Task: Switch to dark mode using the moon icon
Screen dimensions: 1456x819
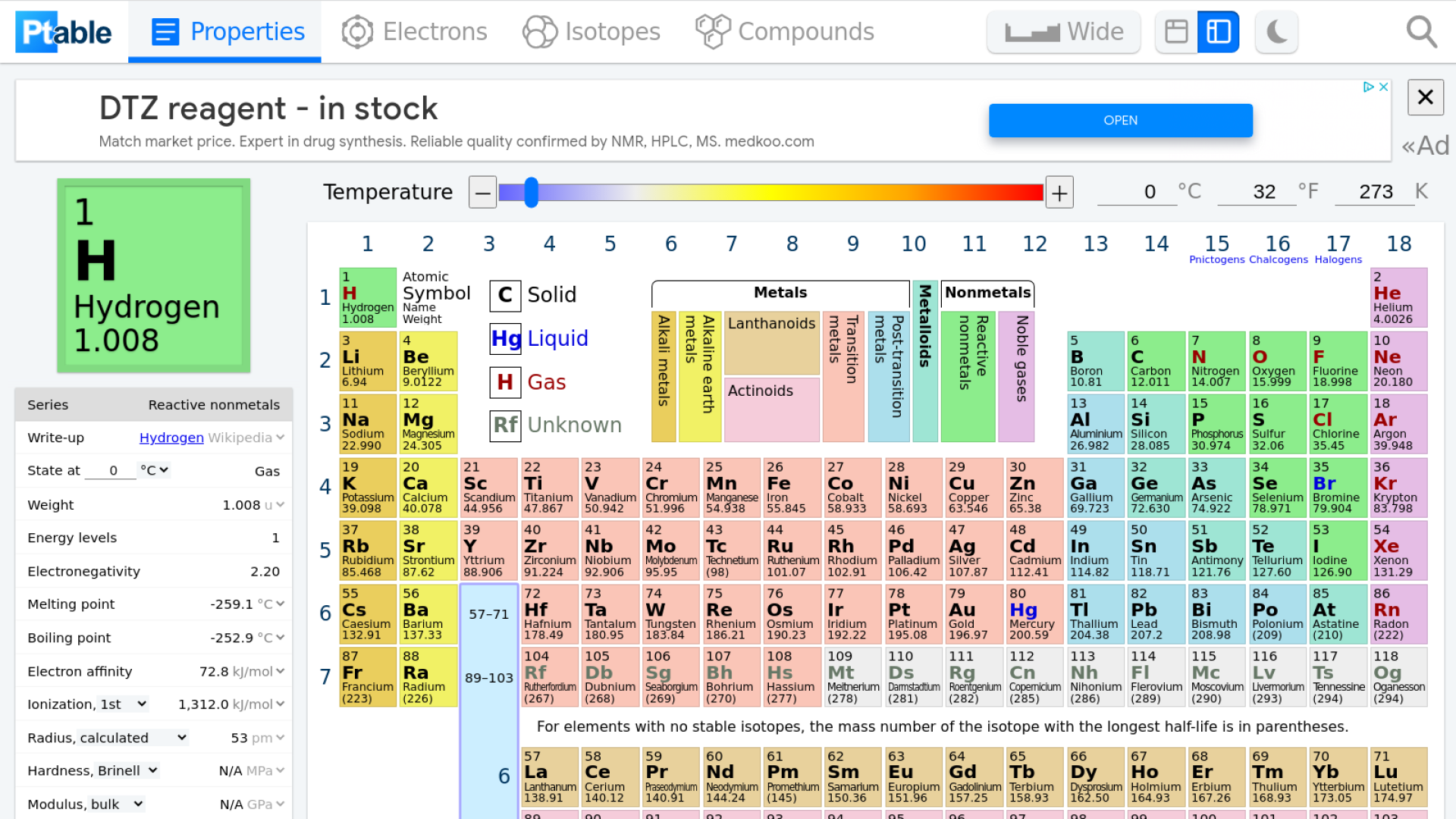Action: pos(1276,31)
